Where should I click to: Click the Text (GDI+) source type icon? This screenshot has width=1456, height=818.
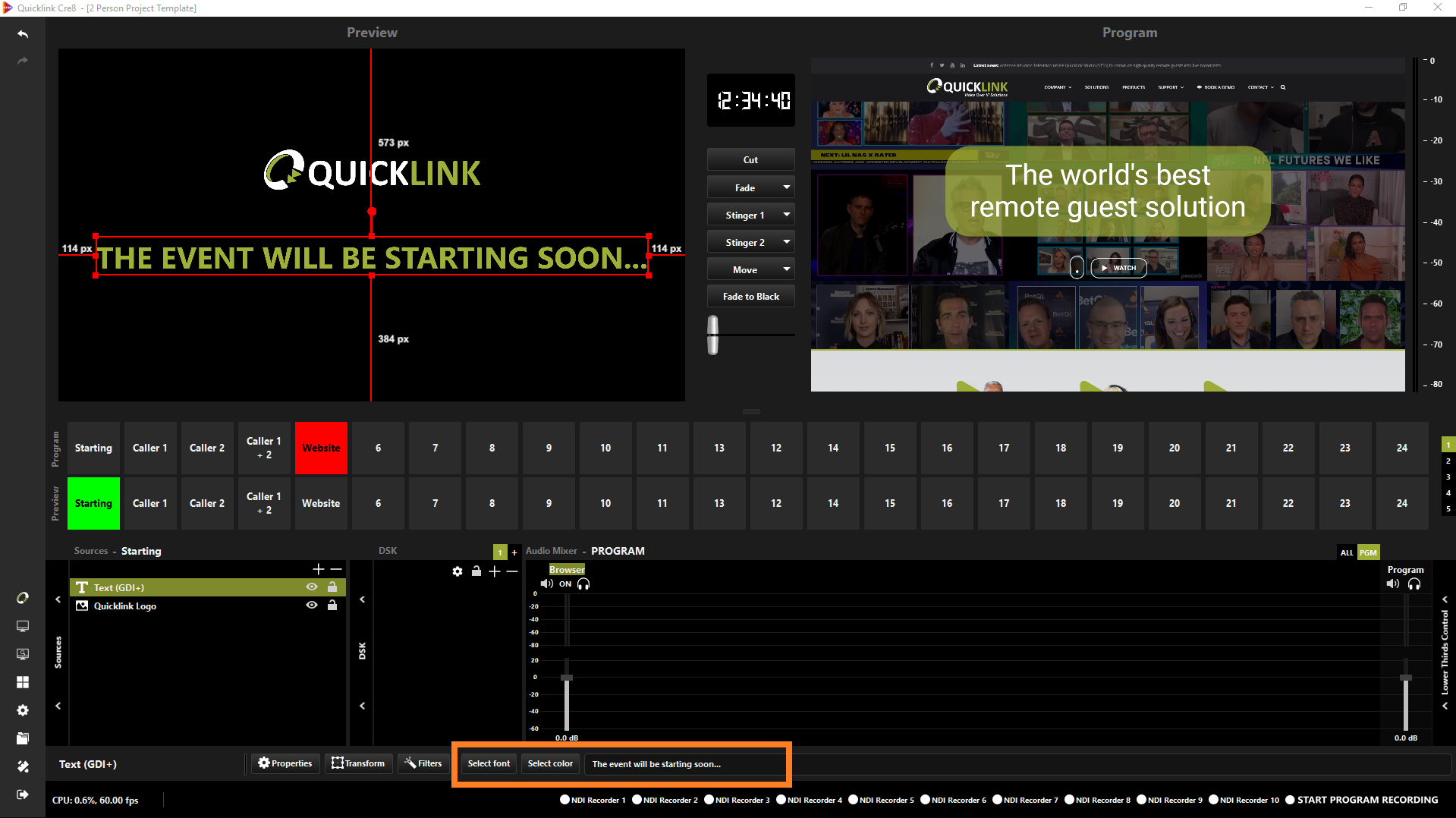point(82,587)
